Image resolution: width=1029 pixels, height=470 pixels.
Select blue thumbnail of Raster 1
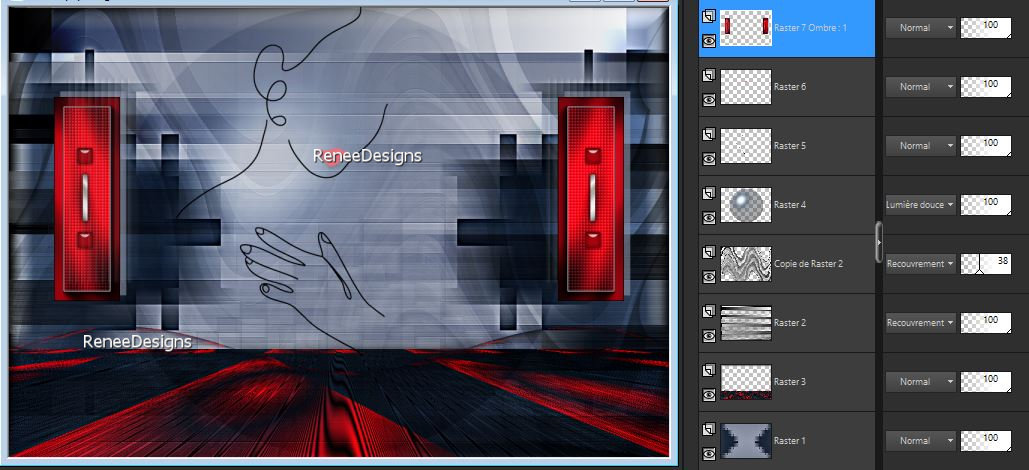pos(746,440)
